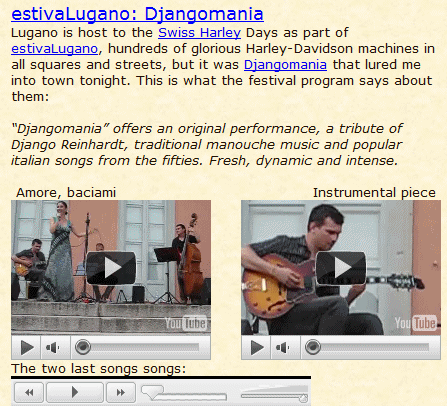Visit the Djangomania link in the text
The width and height of the screenshot is (447, 406).
tap(285, 65)
